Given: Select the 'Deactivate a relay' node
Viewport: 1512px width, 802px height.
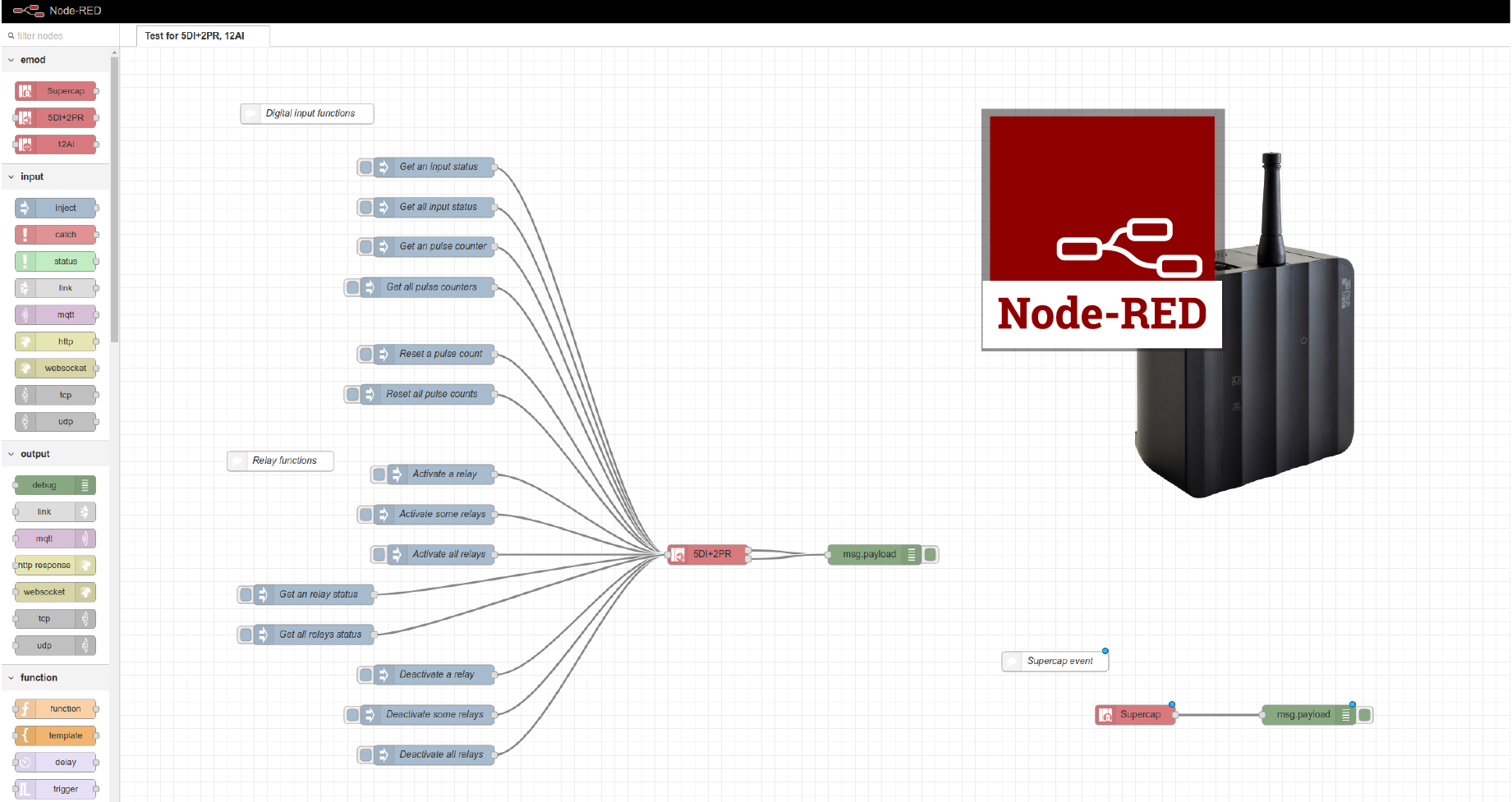Looking at the screenshot, I should pyautogui.click(x=434, y=675).
